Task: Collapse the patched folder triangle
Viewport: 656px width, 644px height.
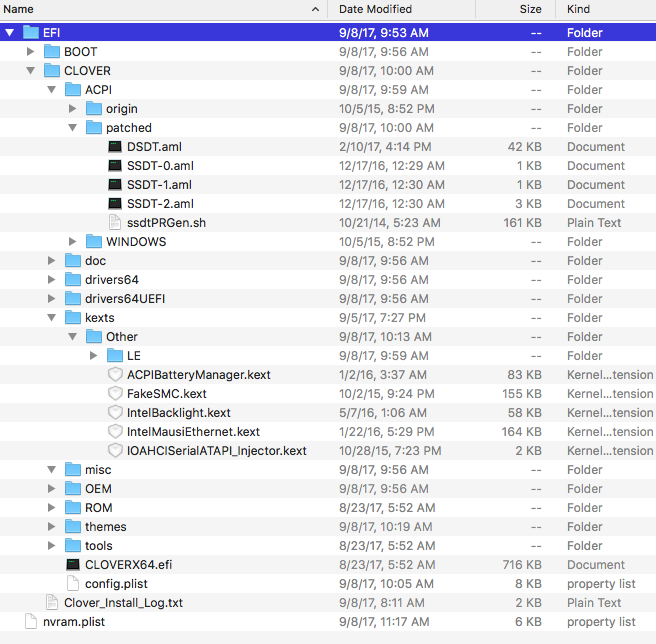Action: click(72, 128)
